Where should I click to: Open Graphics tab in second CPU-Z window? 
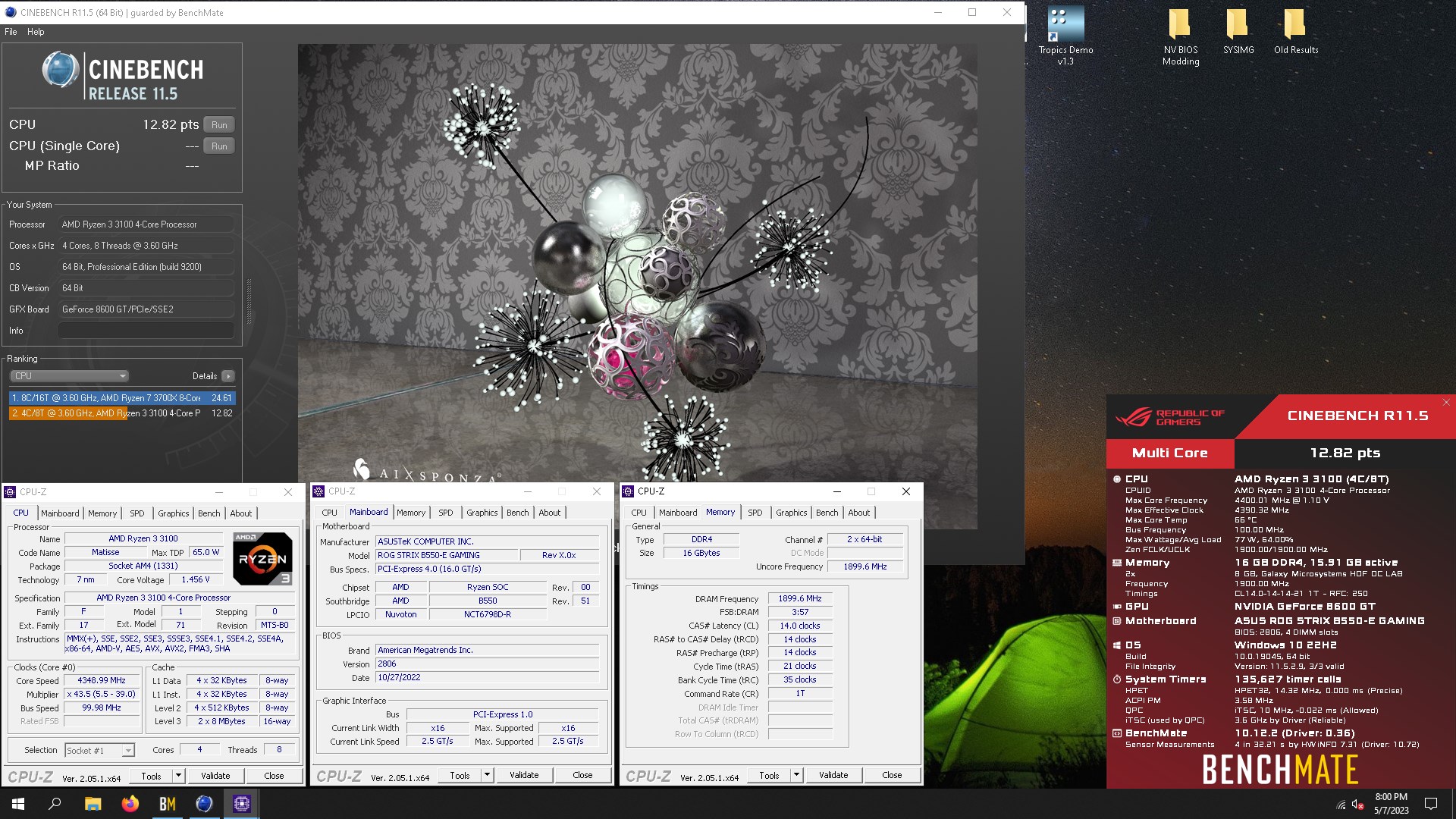[482, 513]
